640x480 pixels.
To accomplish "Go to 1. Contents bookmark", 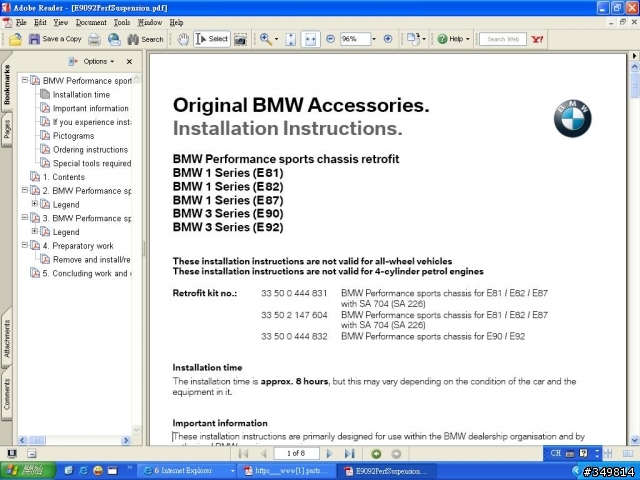I will click(64, 177).
